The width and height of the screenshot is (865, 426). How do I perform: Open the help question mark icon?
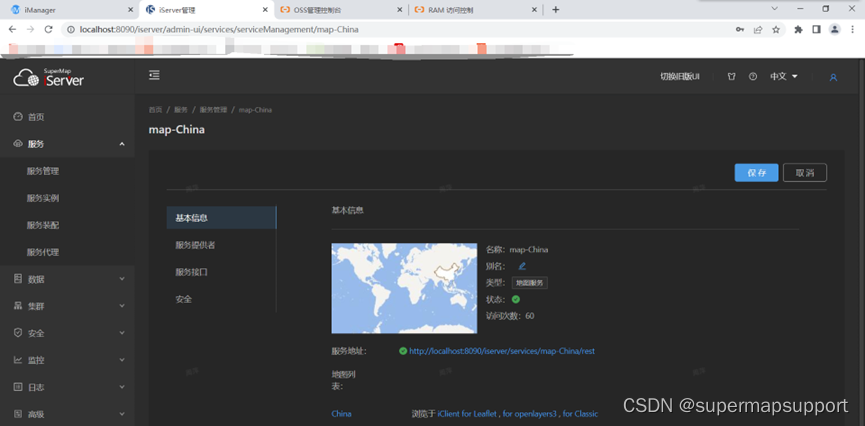(753, 77)
